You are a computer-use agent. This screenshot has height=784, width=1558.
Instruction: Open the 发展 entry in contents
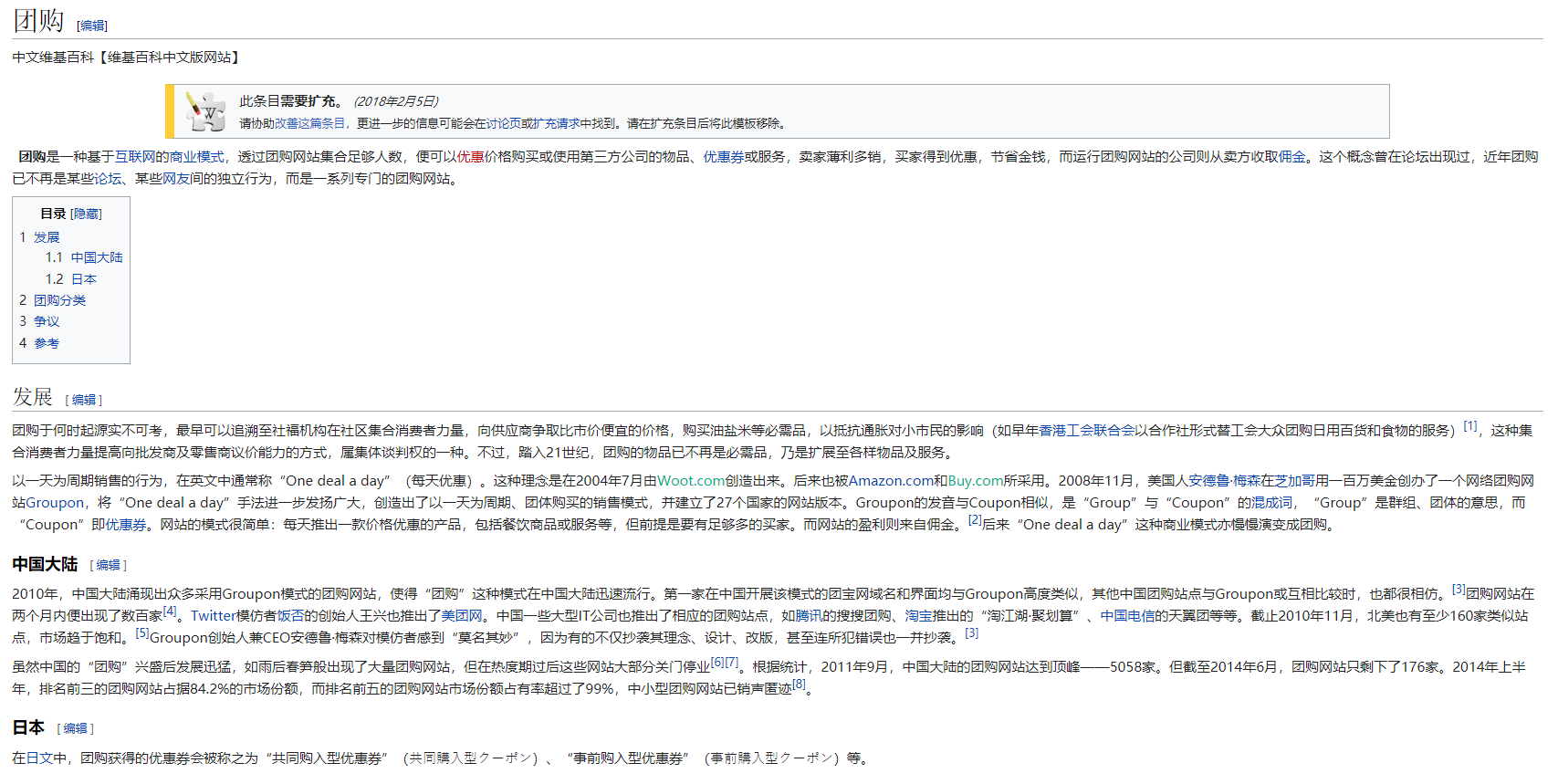[47, 237]
